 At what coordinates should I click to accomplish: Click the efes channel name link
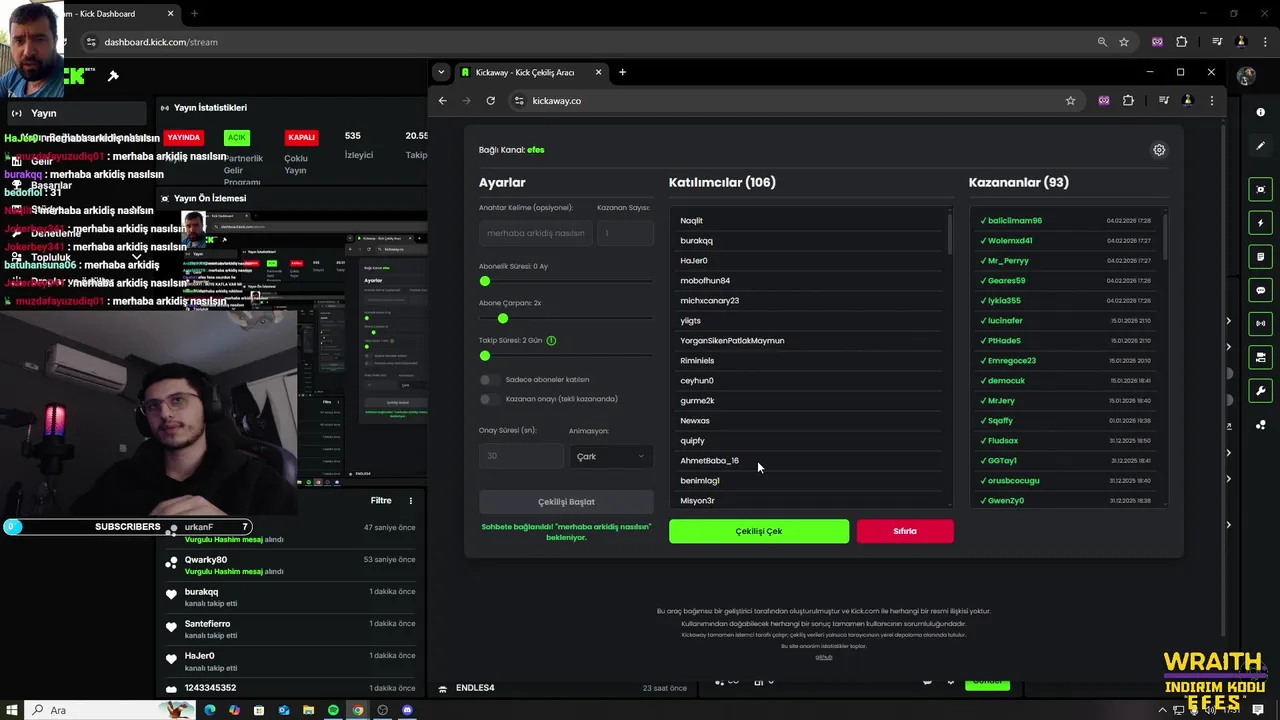[x=536, y=150]
